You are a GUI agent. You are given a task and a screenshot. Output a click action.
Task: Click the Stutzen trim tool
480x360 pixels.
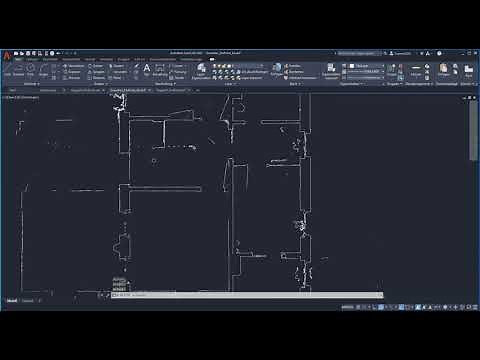tap(117, 66)
